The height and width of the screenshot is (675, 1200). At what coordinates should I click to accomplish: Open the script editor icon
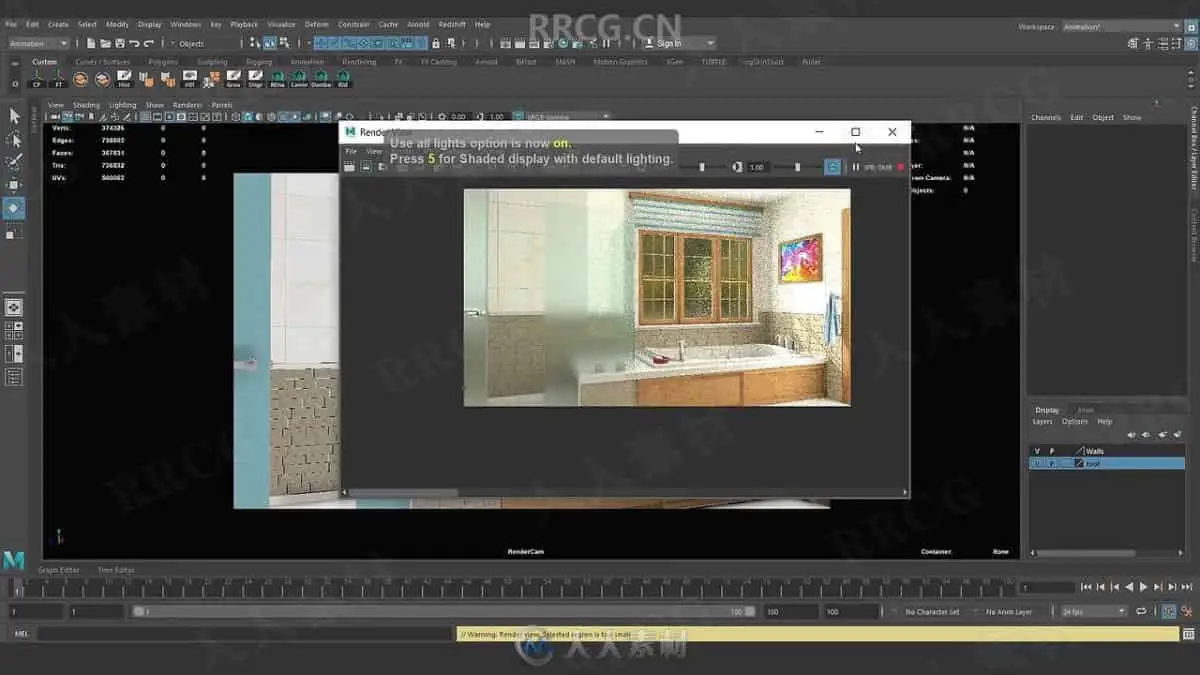1186,634
